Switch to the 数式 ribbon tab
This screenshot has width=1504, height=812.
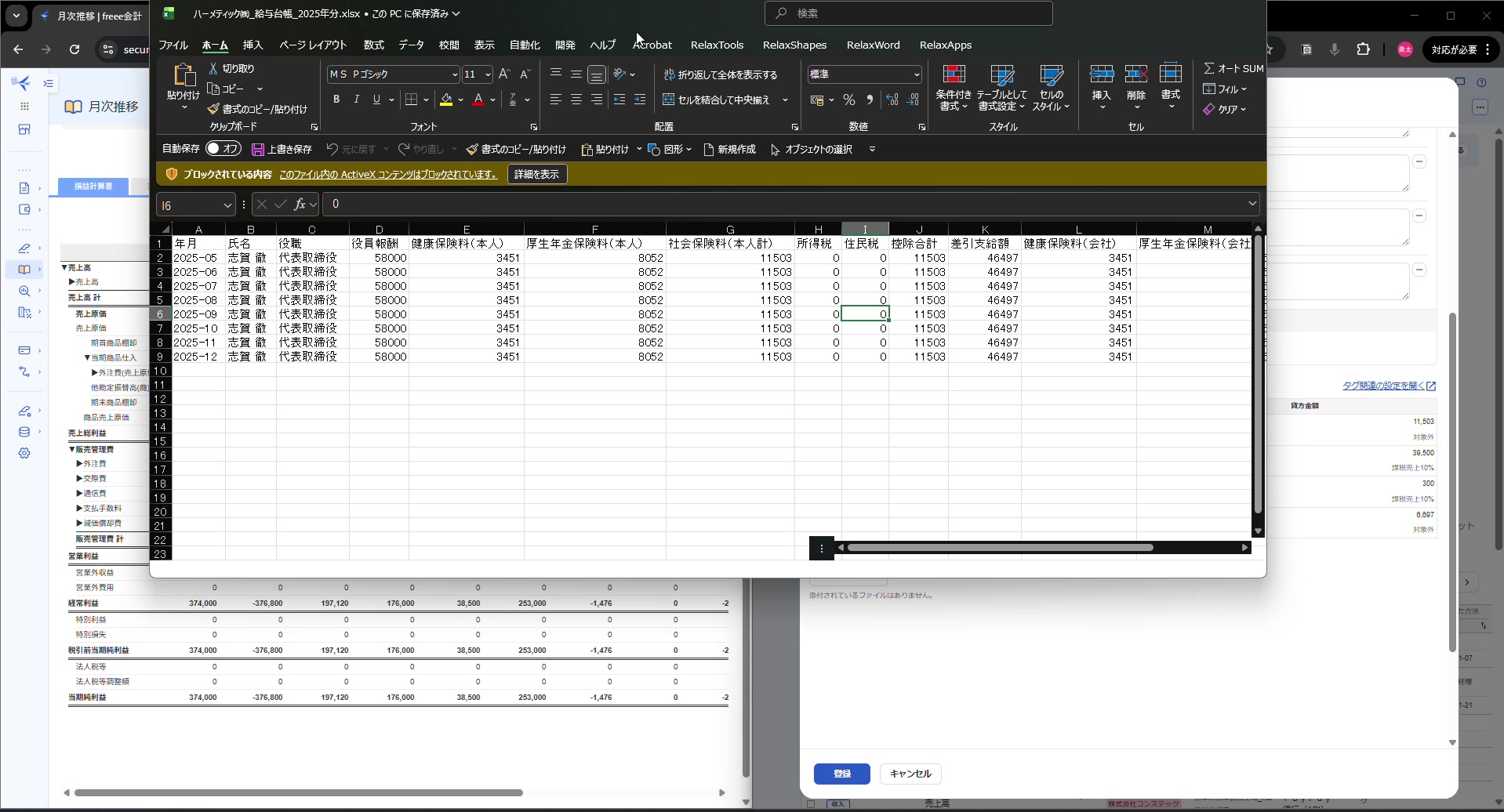coord(373,45)
